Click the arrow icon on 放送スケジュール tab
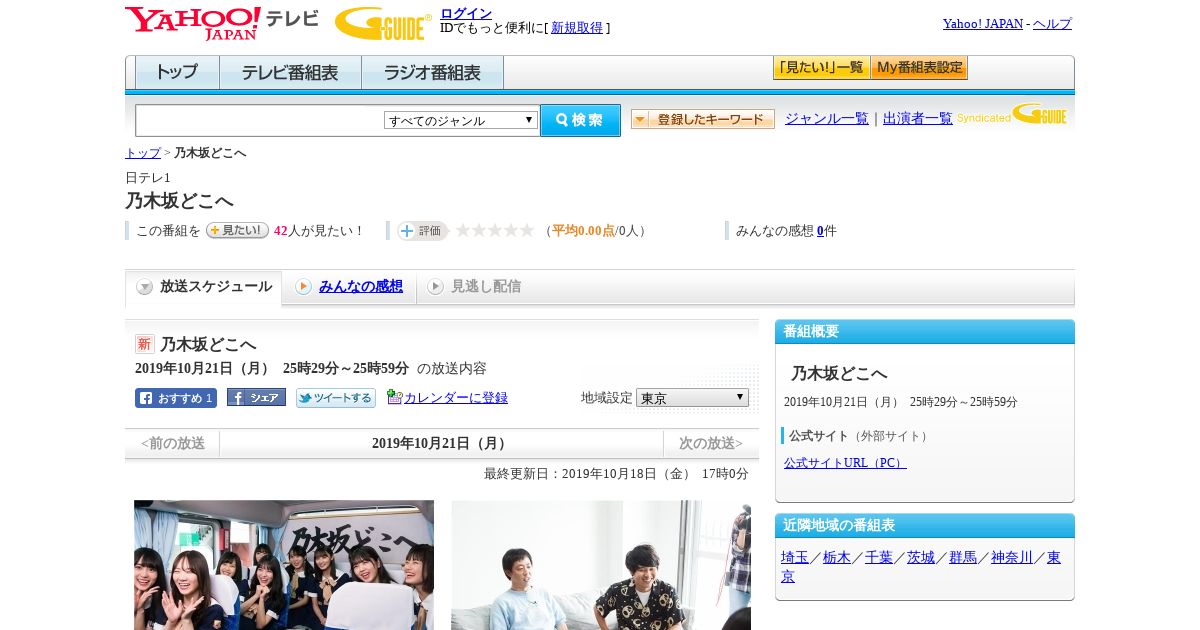Viewport: 1200px width, 630px height. coord(145,287)
